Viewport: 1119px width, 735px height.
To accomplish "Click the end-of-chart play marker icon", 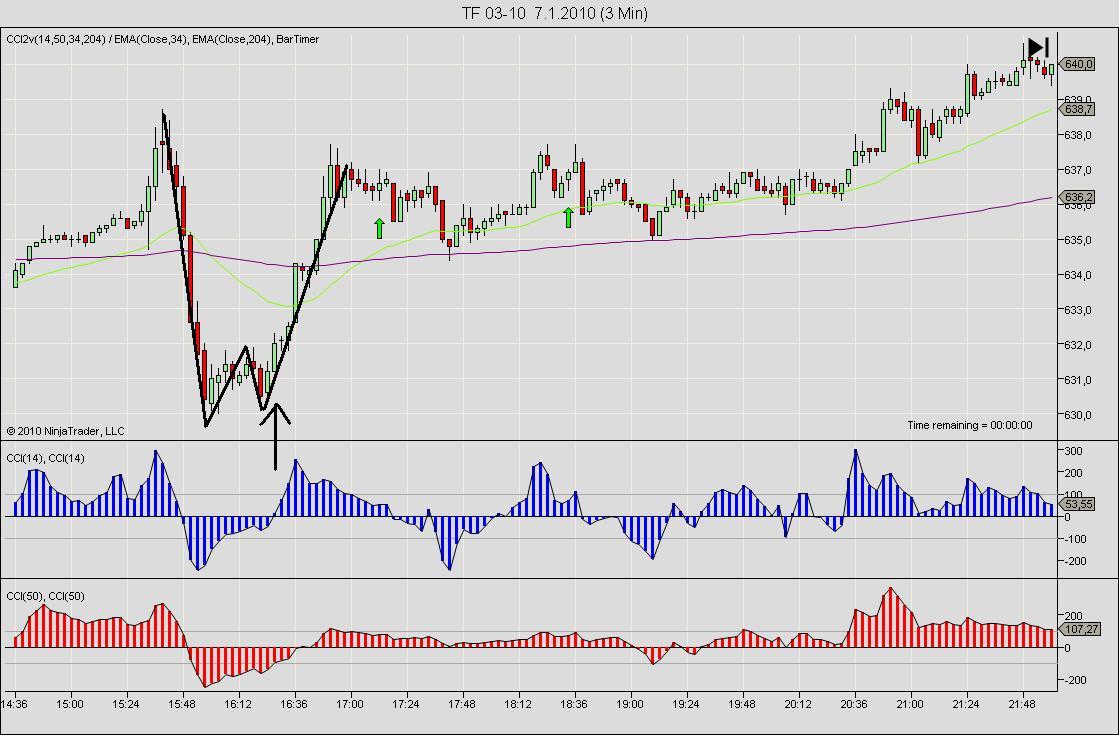I will pyautogui.click(x=1038, y=48).
